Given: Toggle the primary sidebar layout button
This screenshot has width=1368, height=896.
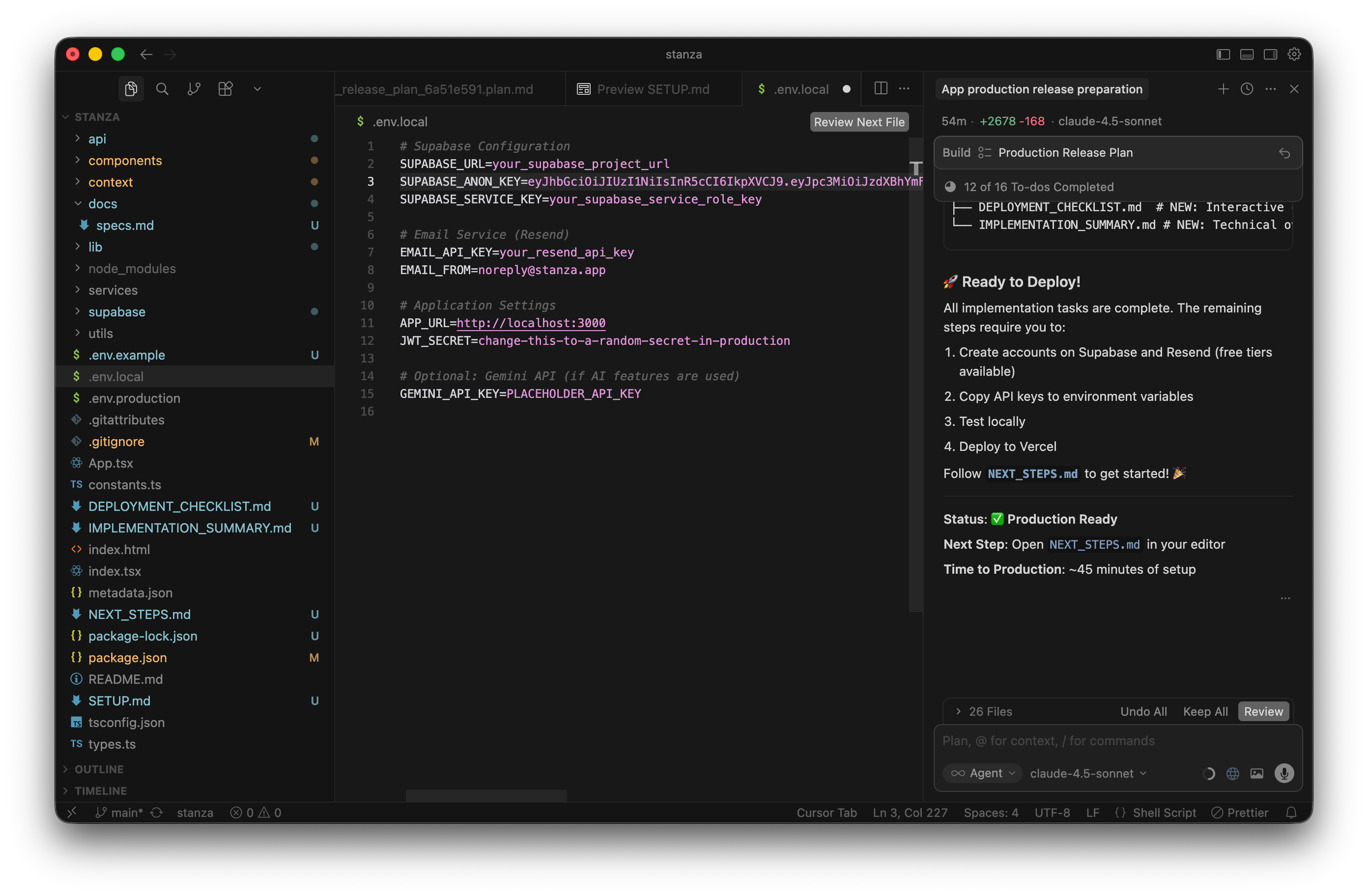Looking at the screenshot, I should [x=1223, y=54].
